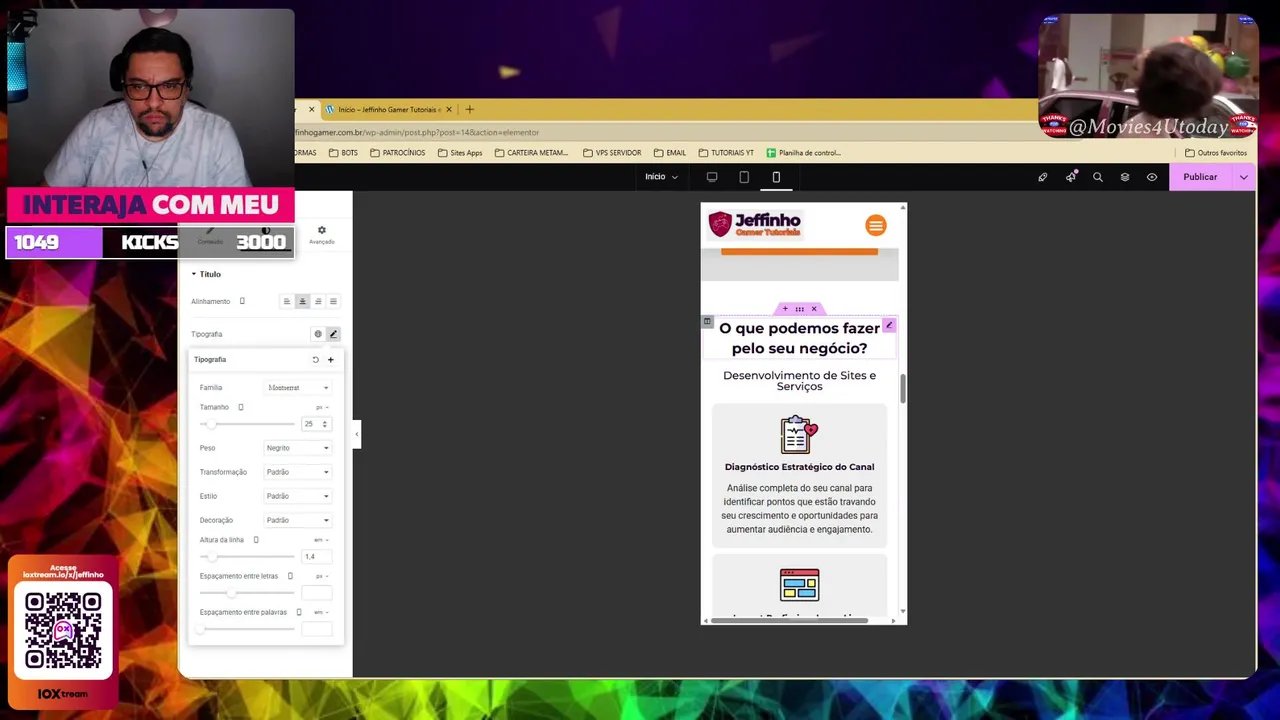The height and width of the screenshot is (720, 1280).
Task: Open the Início page dropdown
Action: (661, 177)
